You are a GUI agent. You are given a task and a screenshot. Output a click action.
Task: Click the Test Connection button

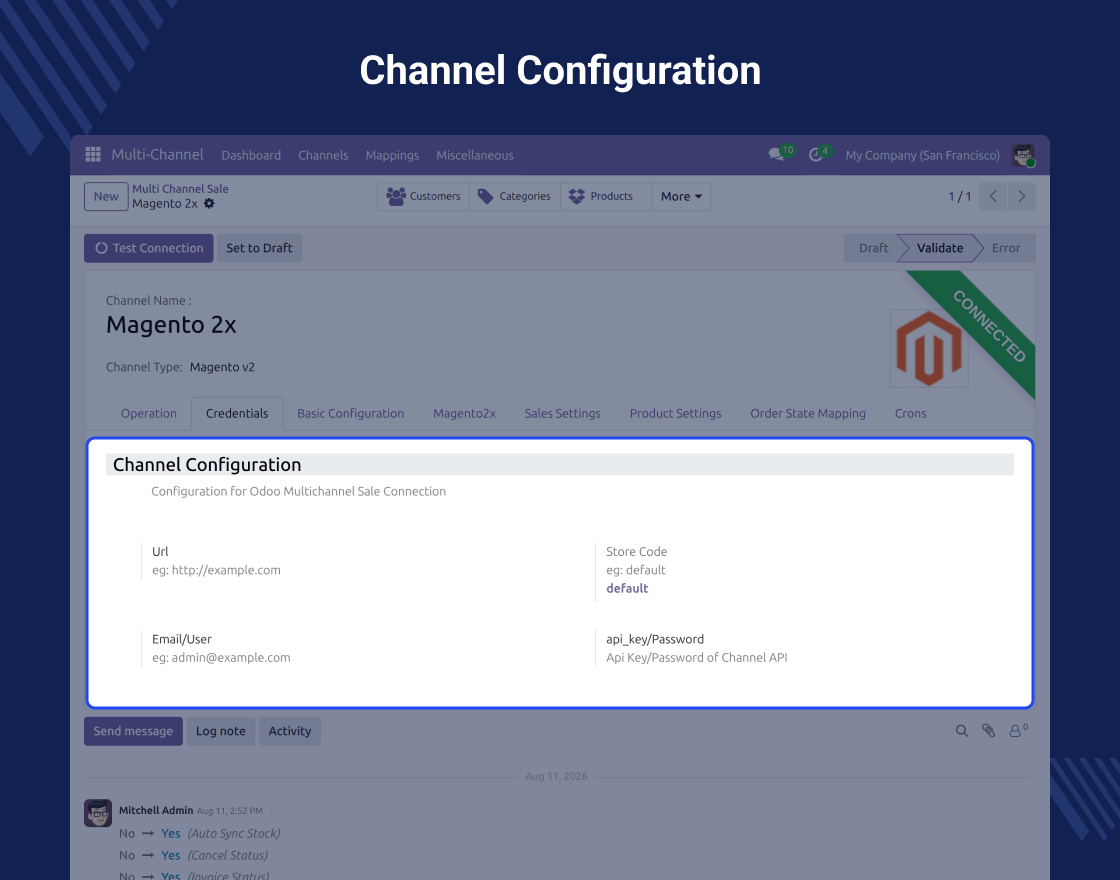click(x=149, y=248)
